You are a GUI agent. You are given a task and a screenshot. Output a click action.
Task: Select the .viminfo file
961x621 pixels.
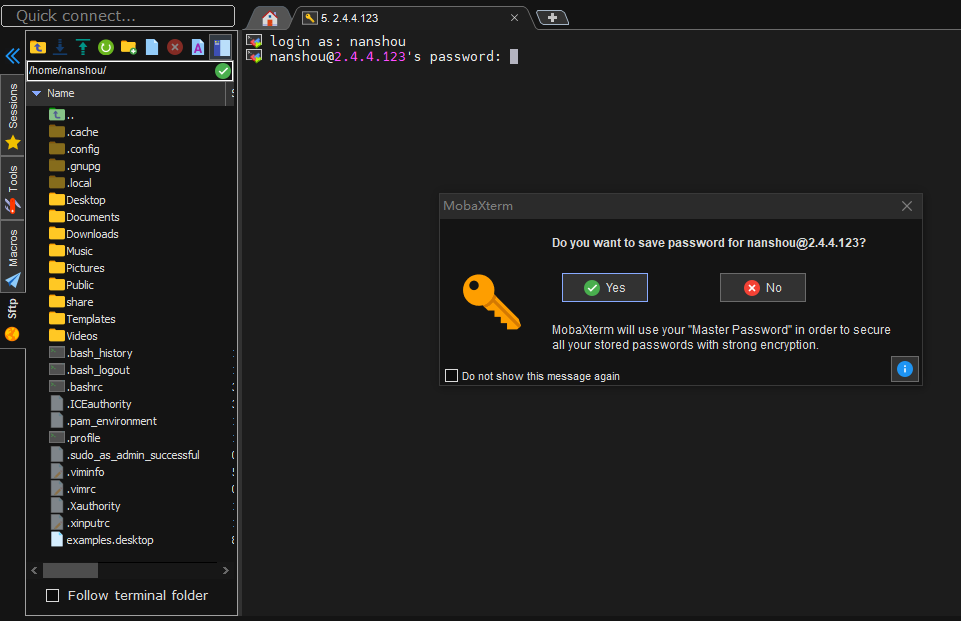pos(77,472)
